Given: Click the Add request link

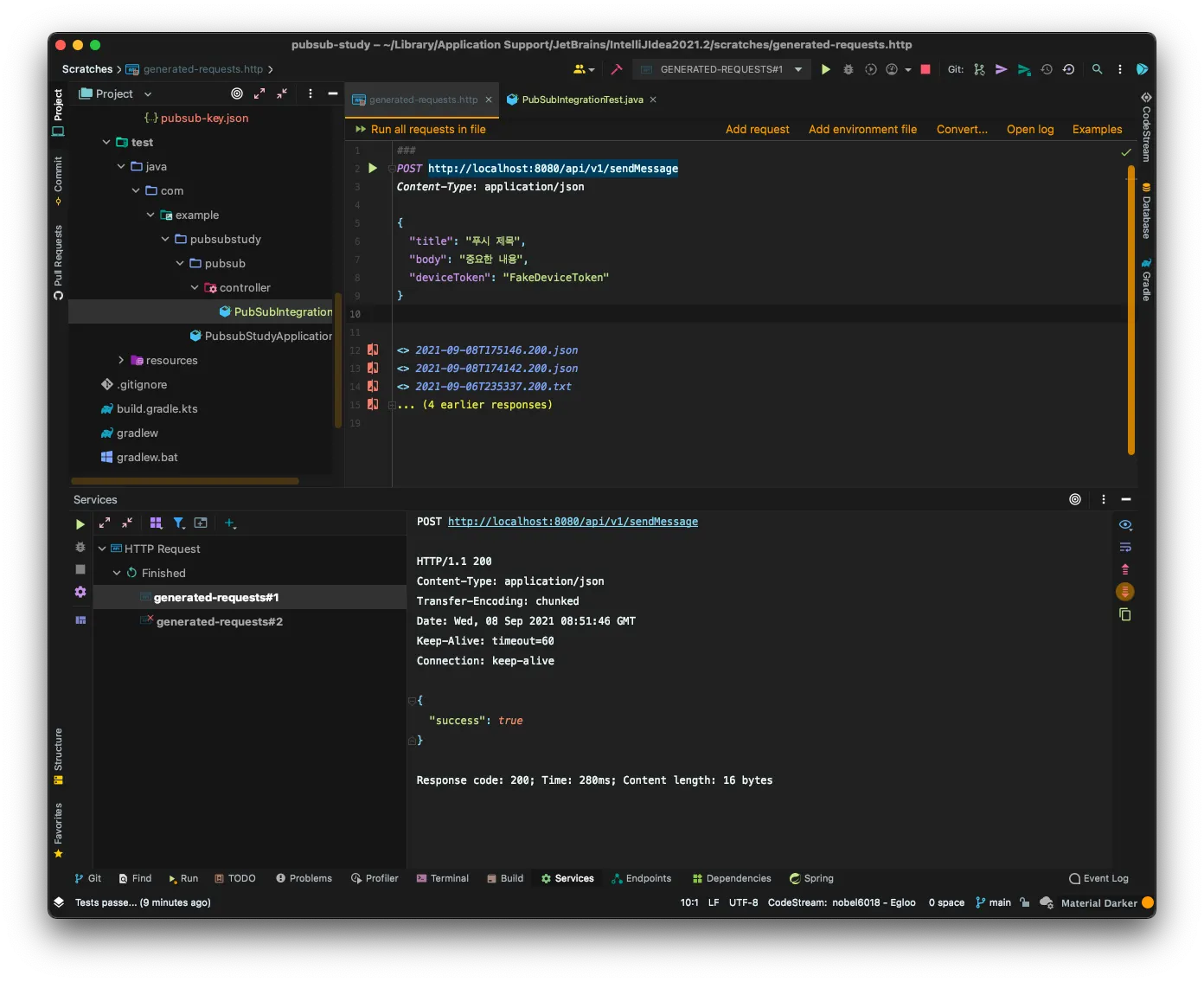Looking at the screenshot, I should [757, 129].
